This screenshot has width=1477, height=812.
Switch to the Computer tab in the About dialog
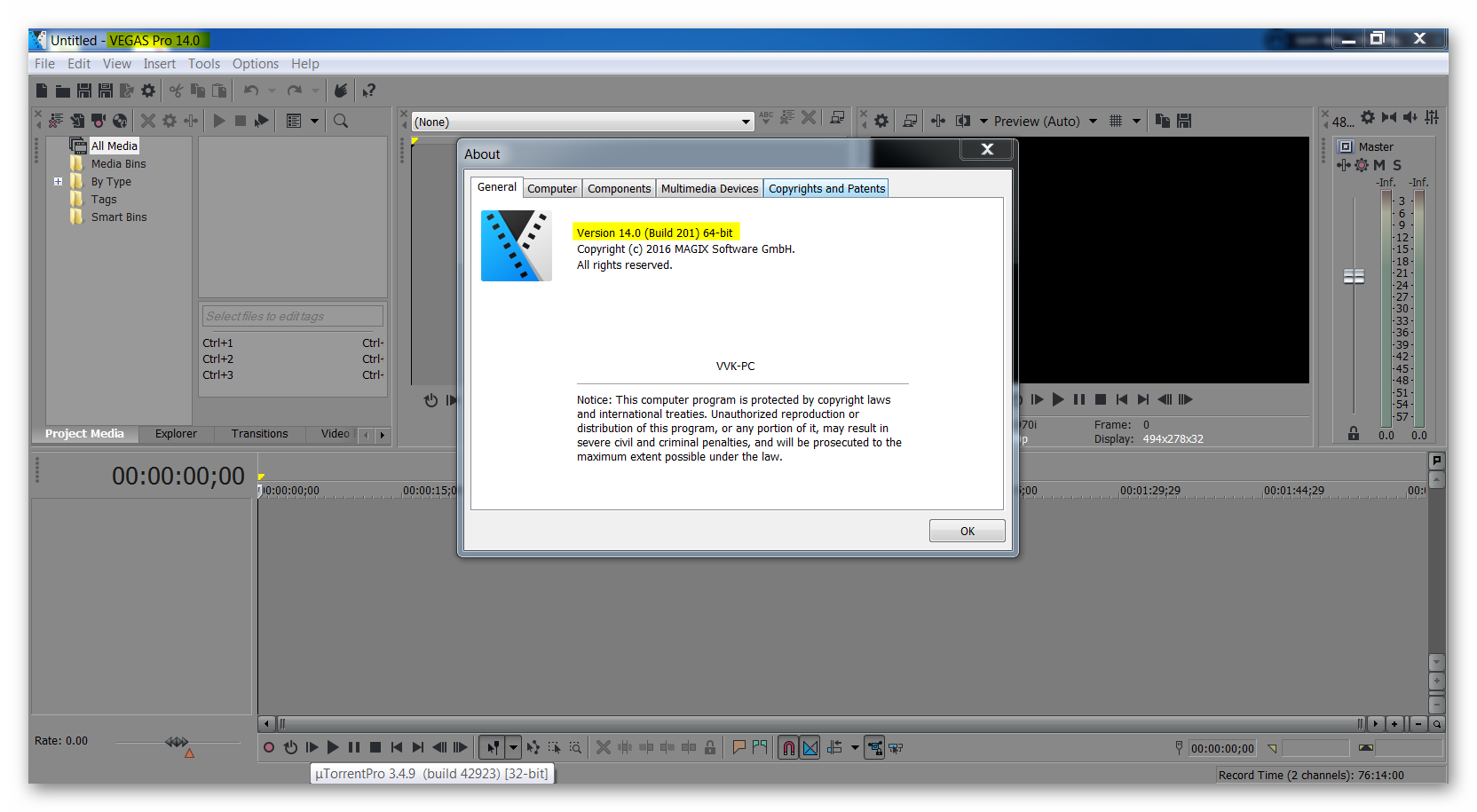552,188
